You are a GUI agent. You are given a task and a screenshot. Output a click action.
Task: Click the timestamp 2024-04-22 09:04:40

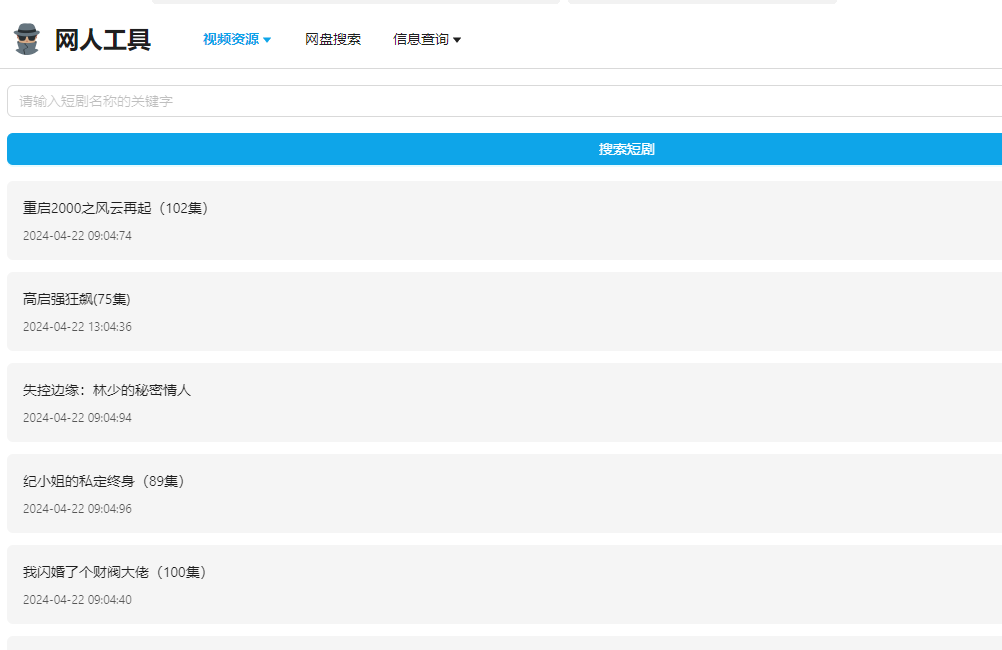click(x=77, y=600)
